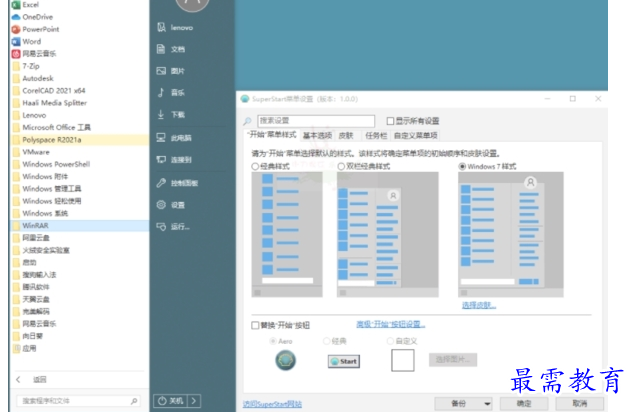Open the Windows 附件 folder

(x=40, y=177)
